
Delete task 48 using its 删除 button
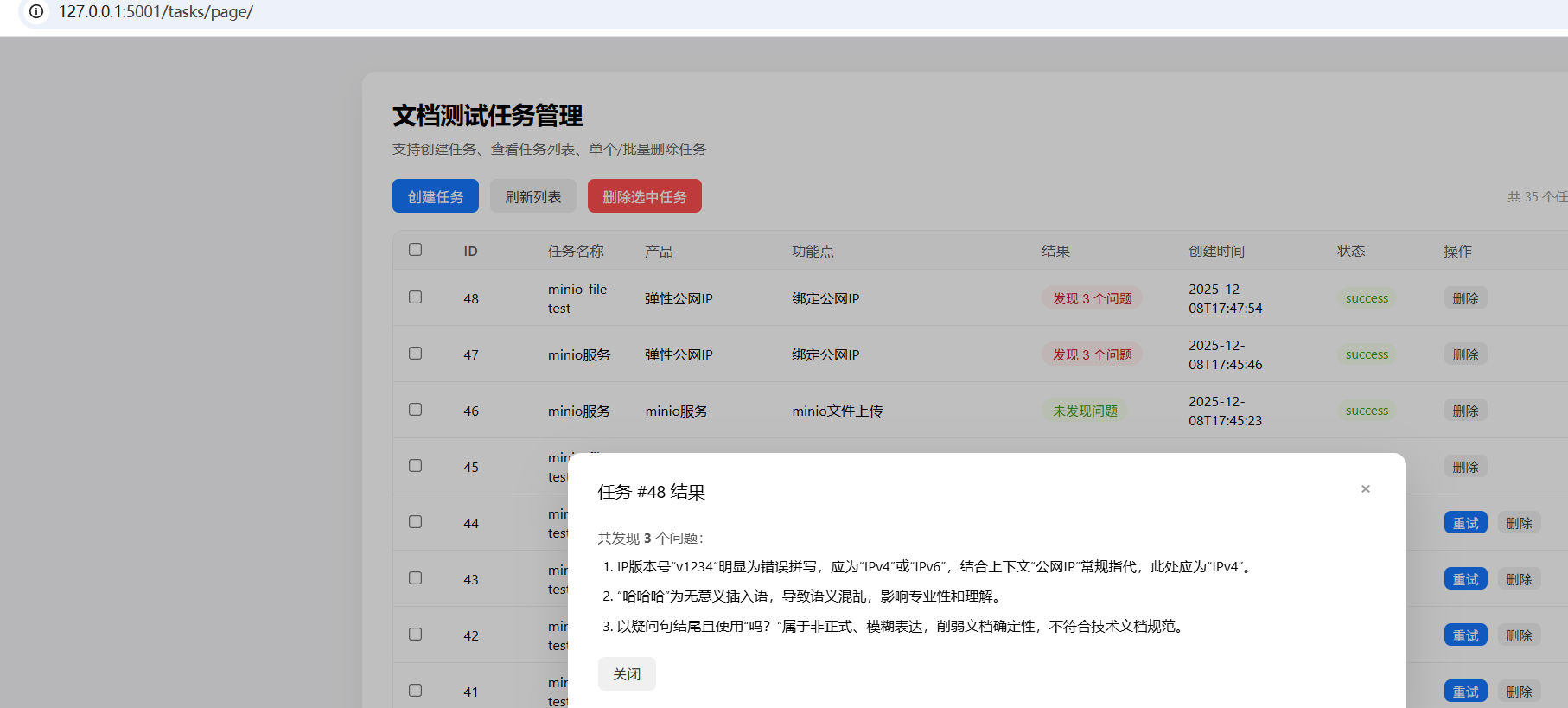(x=1465, y=298)
